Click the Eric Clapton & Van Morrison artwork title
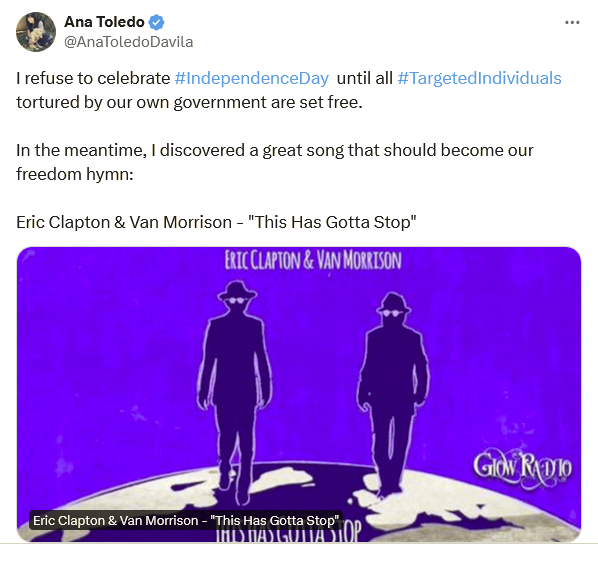 click(x=313, y=260)
